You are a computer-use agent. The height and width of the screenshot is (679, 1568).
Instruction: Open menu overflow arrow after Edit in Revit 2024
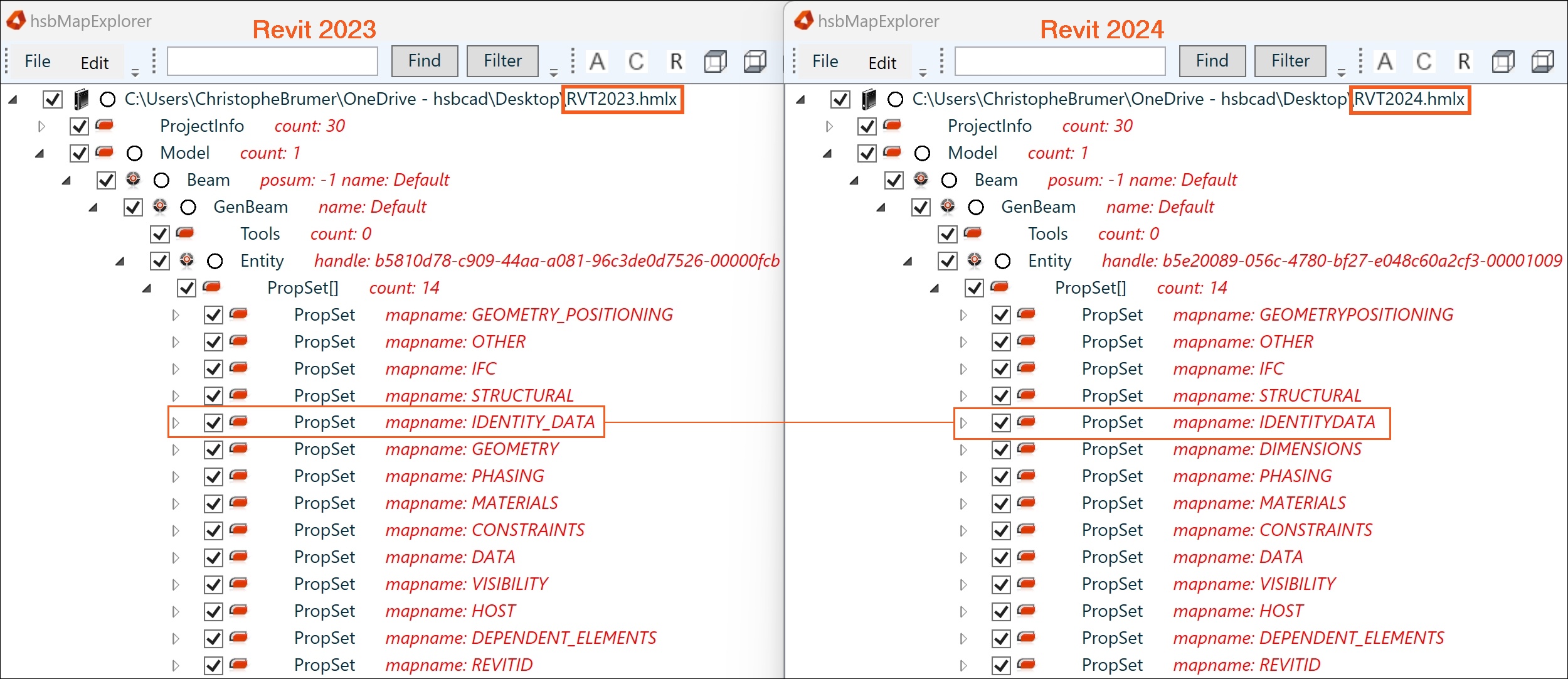click(x=923, y=73)
